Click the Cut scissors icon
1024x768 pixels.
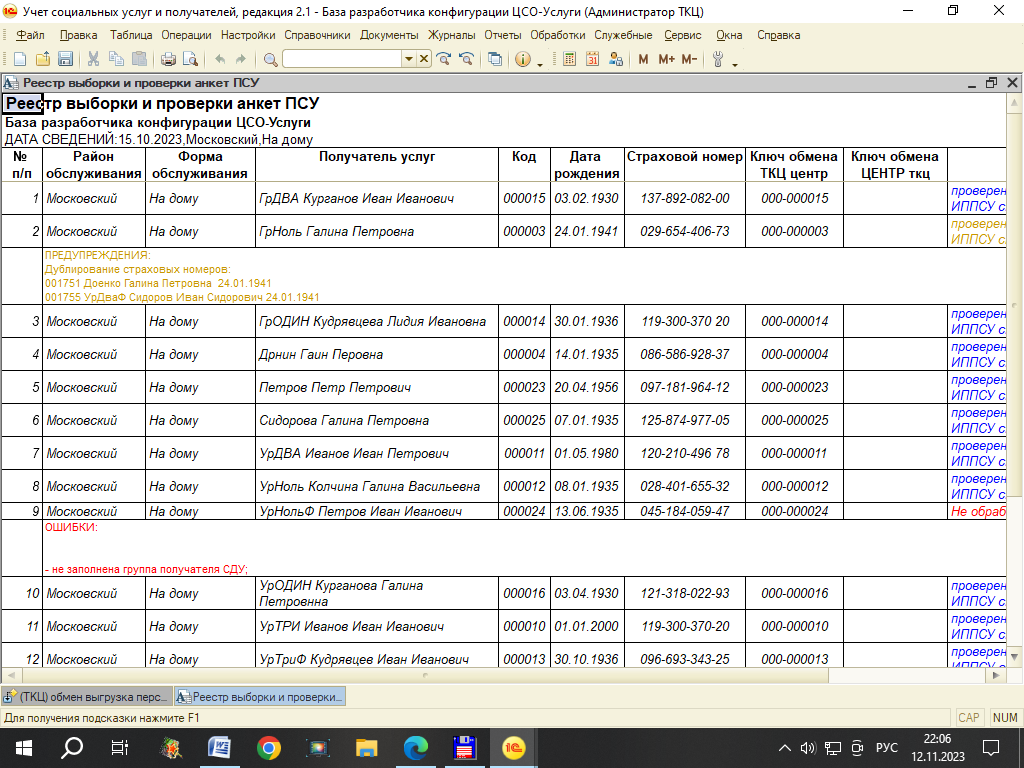coord(93,59)
